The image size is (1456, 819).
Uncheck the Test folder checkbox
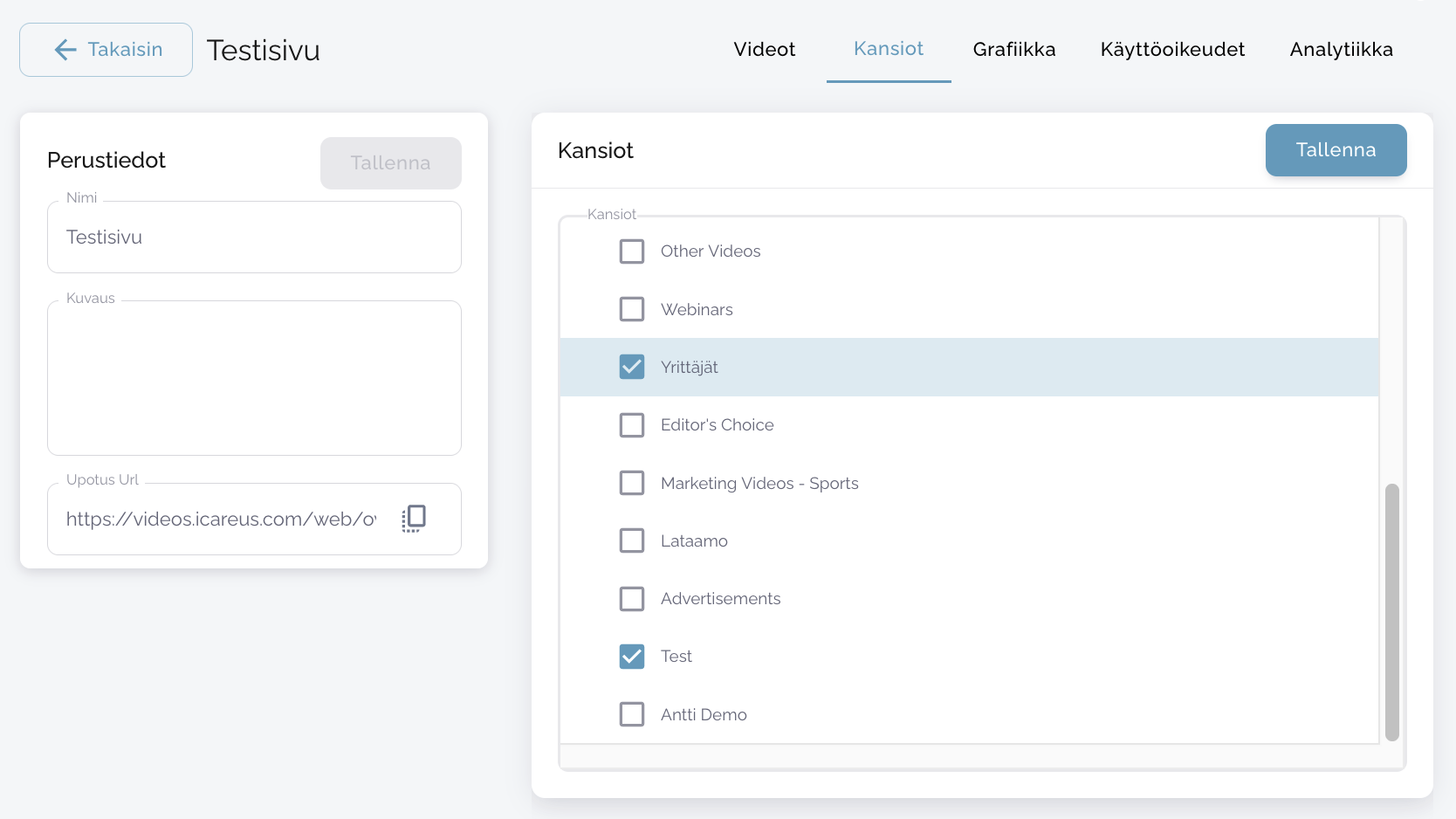631,657
